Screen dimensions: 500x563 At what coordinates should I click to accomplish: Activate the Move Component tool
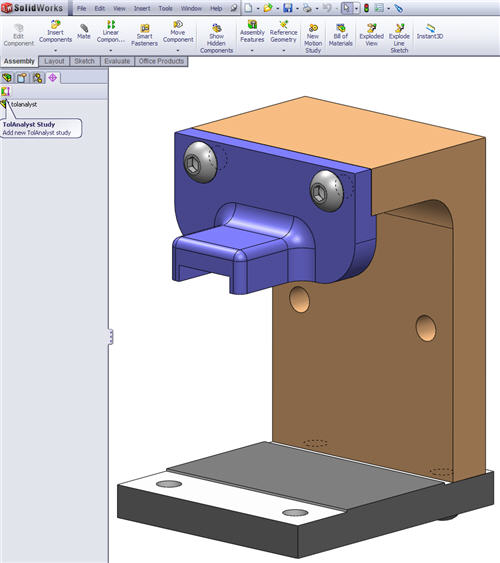coord(178,32)
